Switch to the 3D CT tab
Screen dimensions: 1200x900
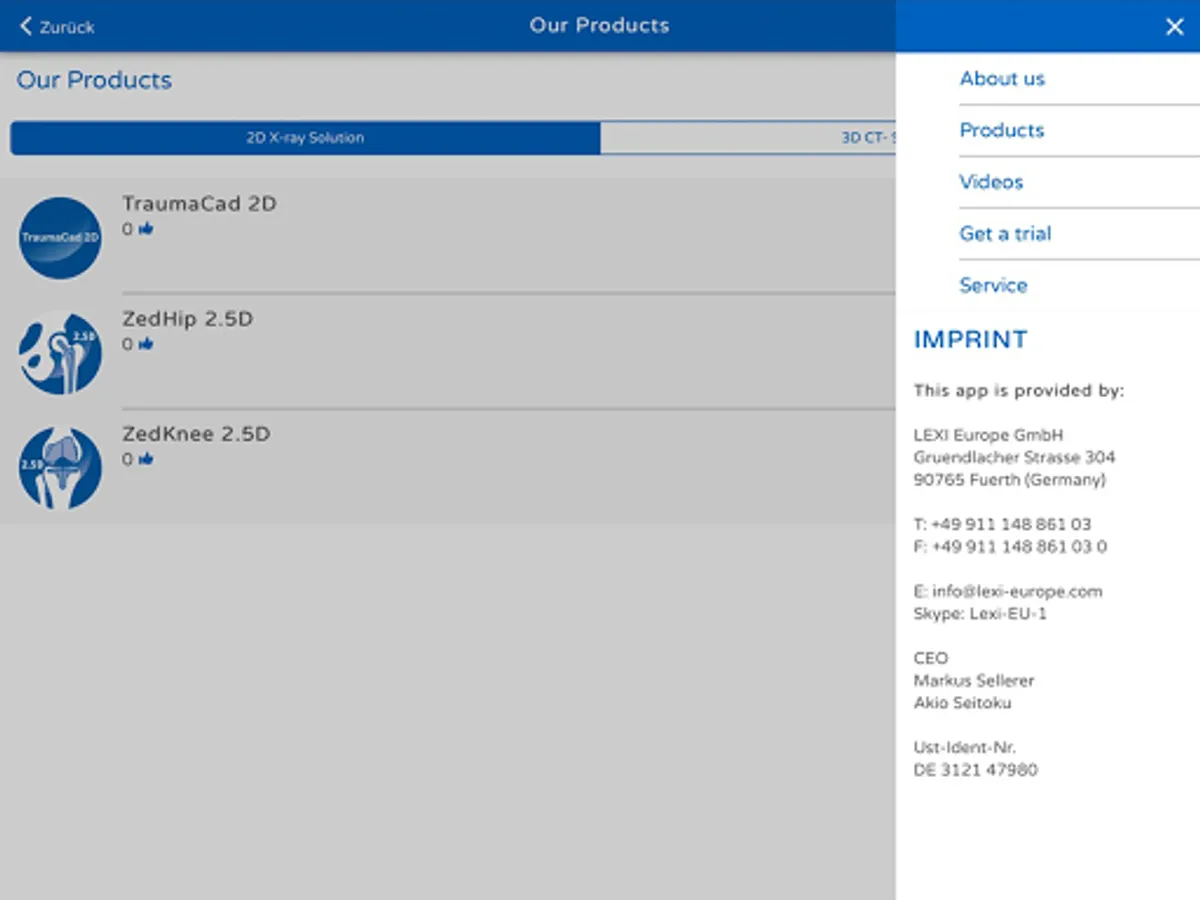point(748,138)
